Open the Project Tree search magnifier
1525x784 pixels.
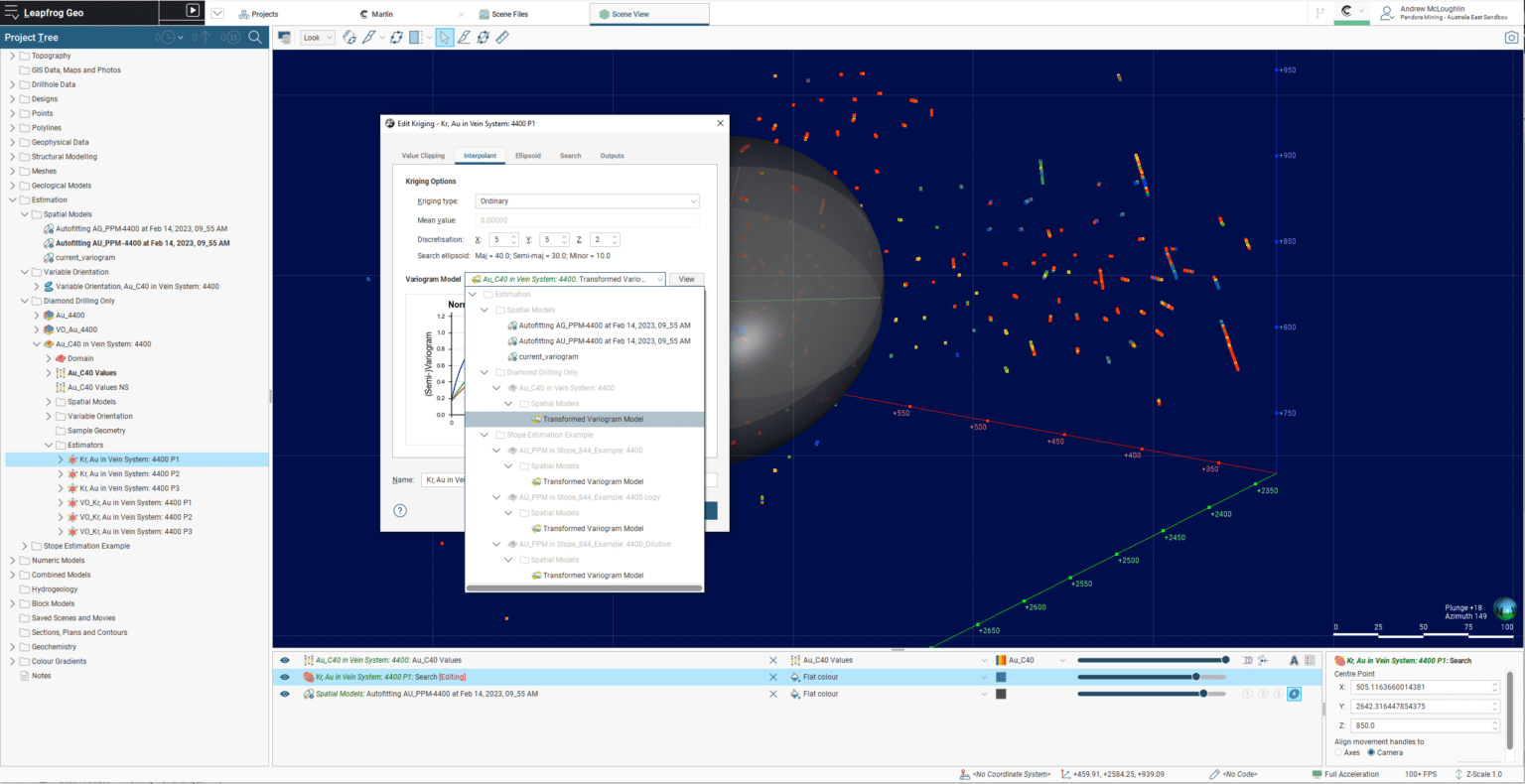coord(255,38)
